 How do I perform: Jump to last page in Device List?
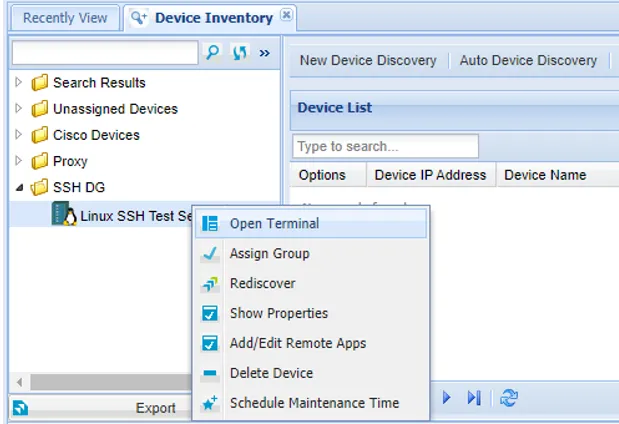[474, 398]
